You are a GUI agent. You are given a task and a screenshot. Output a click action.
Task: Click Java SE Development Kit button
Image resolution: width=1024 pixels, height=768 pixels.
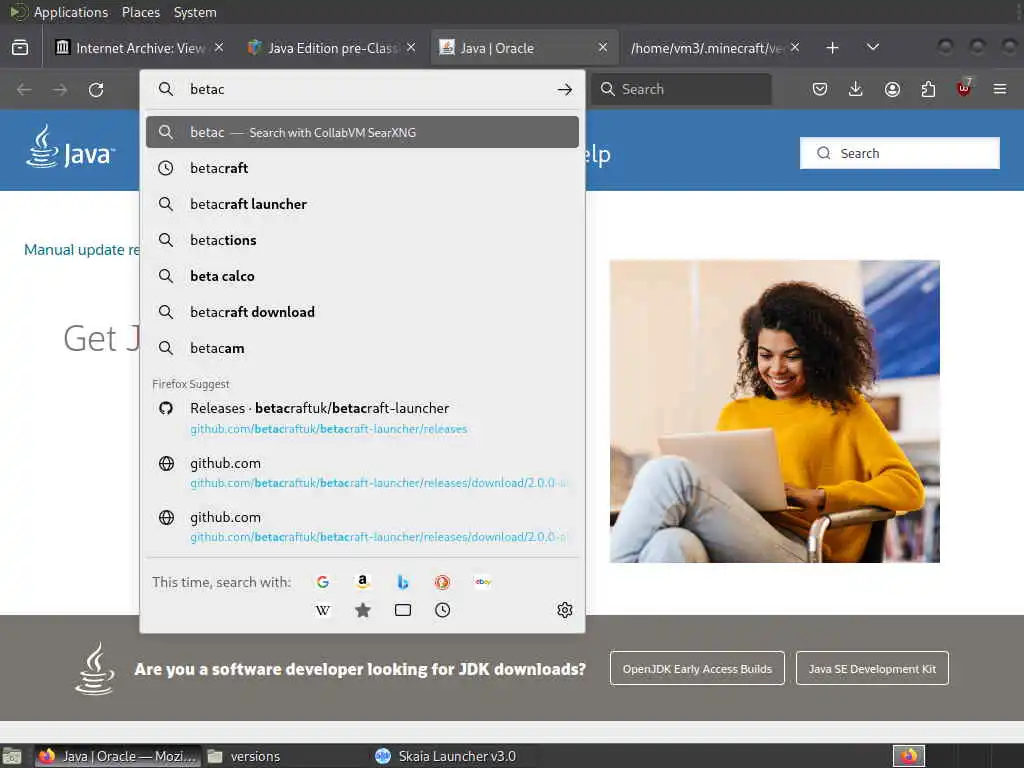tap(872, 668)
